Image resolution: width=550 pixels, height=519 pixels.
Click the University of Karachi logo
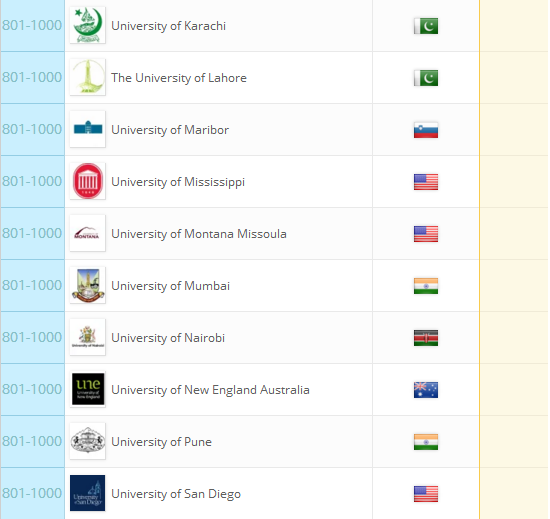pos(88,25)
